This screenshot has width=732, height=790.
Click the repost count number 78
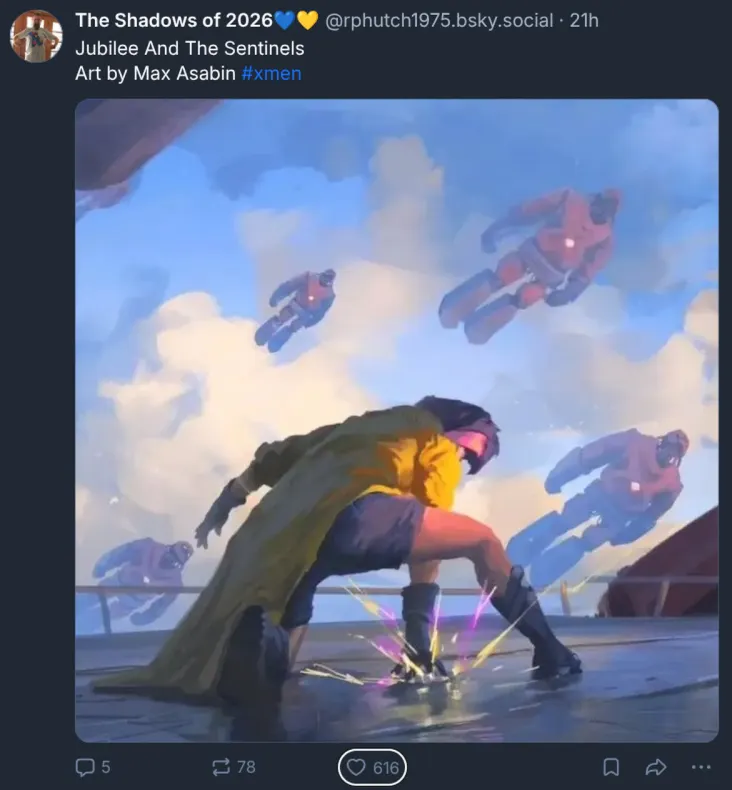246,767
